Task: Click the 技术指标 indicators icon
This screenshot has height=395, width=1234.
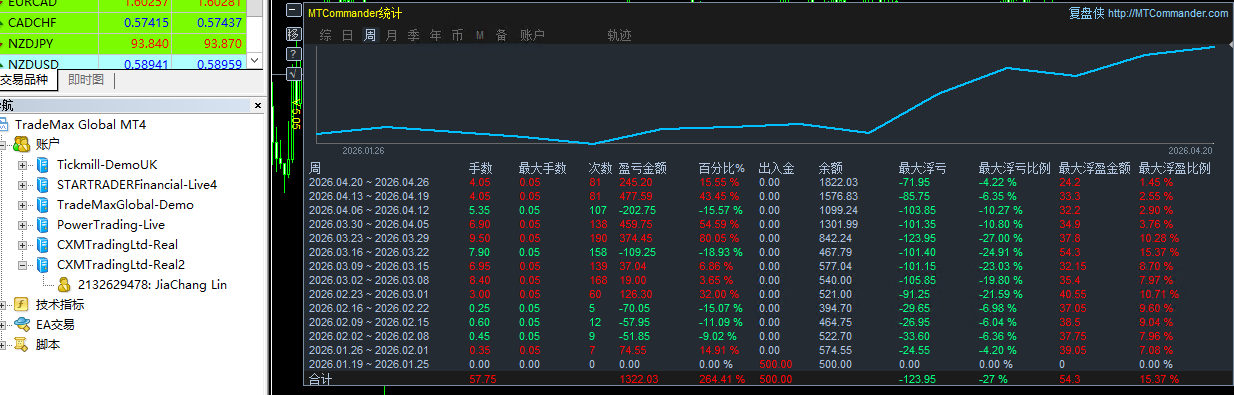Action: coord(22,304)
